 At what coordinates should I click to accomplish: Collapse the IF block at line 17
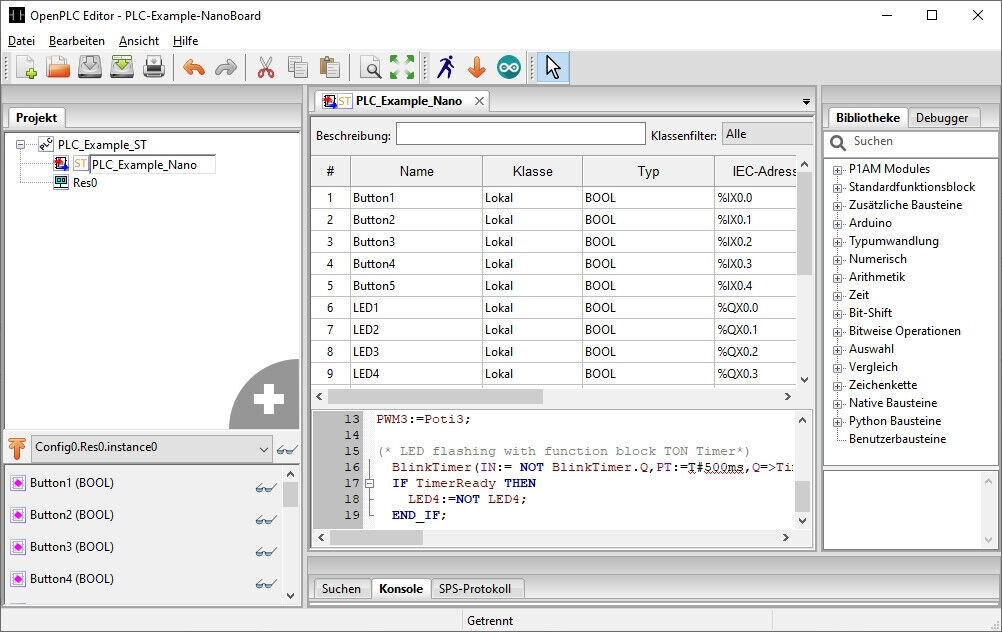(x=369, y=484)
